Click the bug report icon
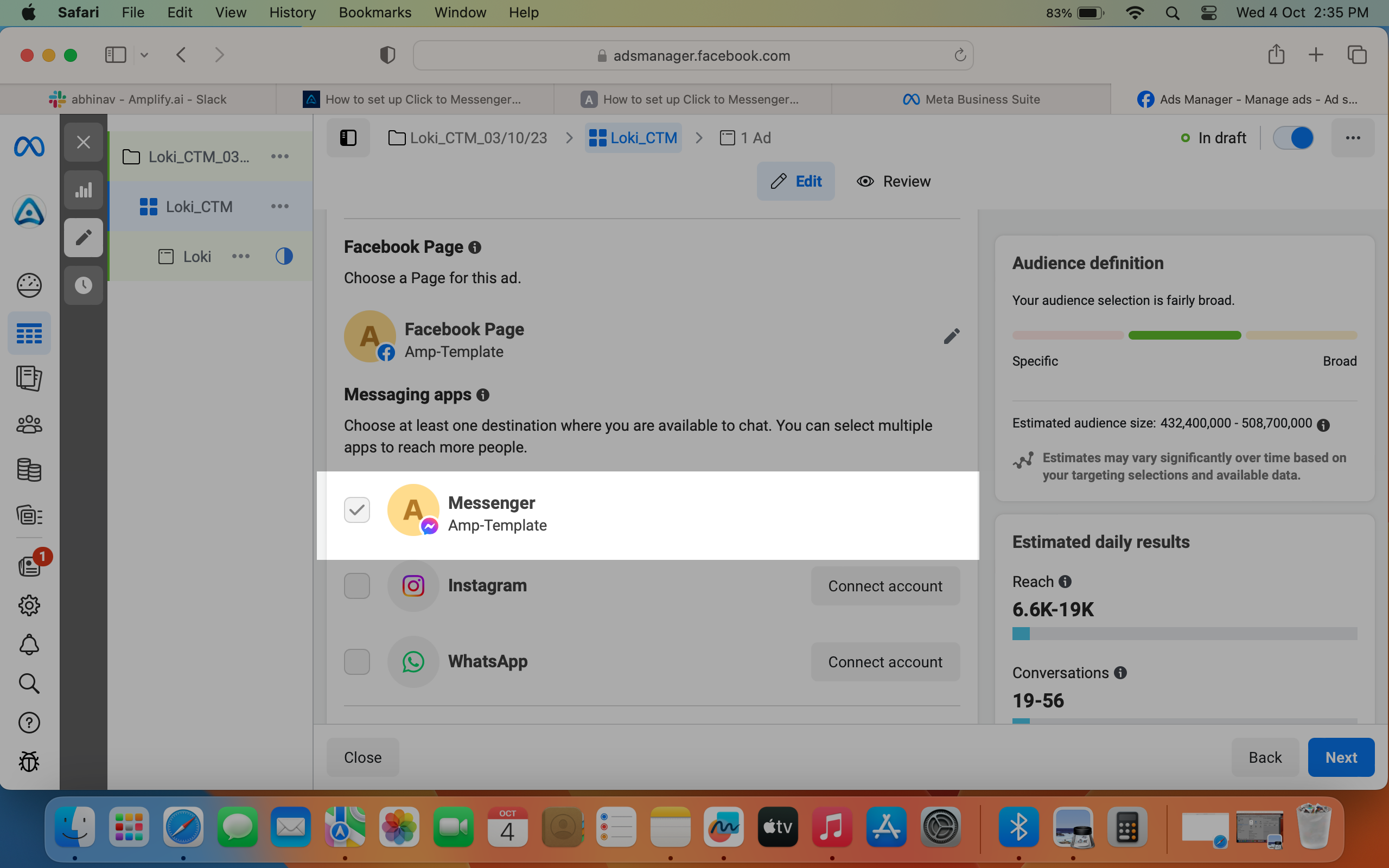1389x868 pixels. tap(29, 762)
